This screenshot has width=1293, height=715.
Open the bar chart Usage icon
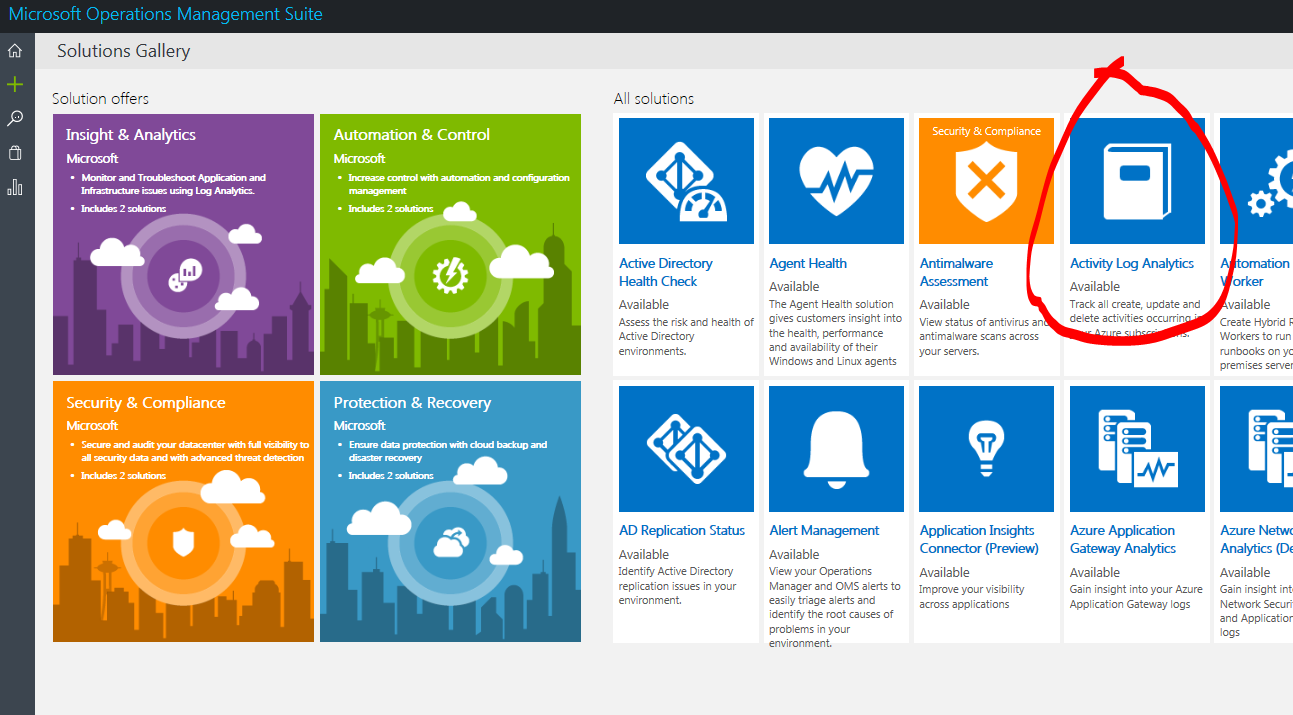(x=15, y=187)
